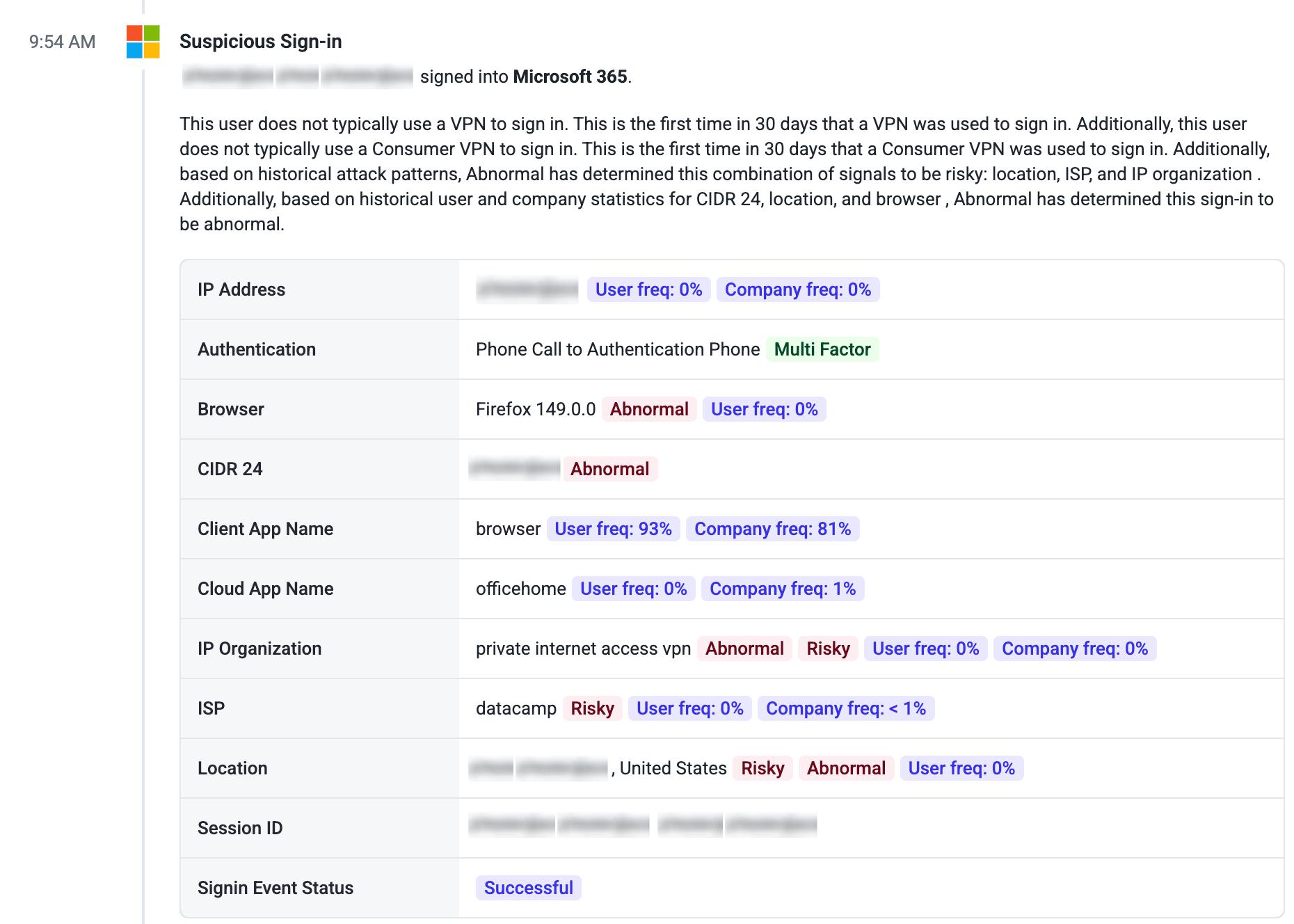Click the ISP row label

click(x=211, y=708)
